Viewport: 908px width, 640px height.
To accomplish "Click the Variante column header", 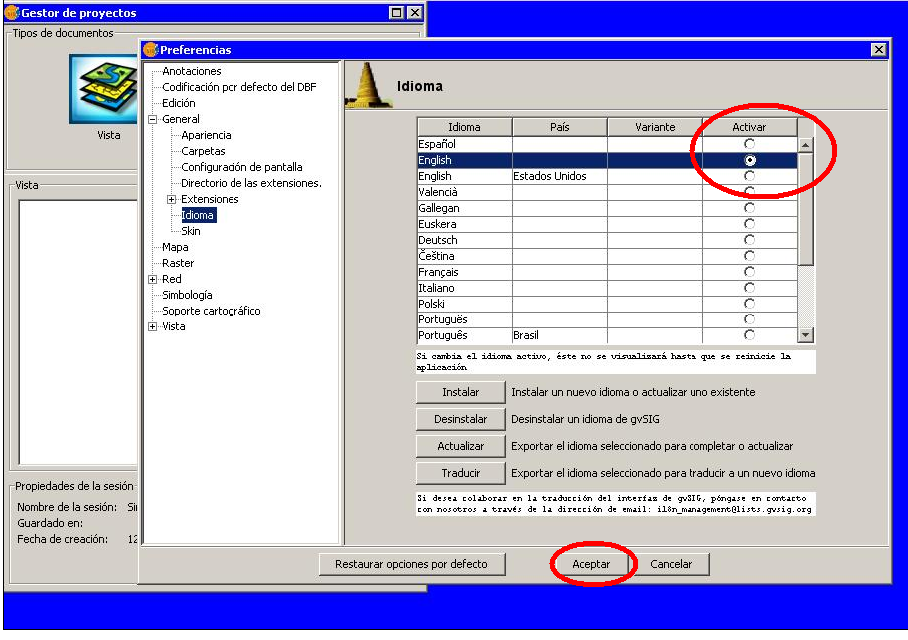I will pyautogui.click(x=655, y=127).
